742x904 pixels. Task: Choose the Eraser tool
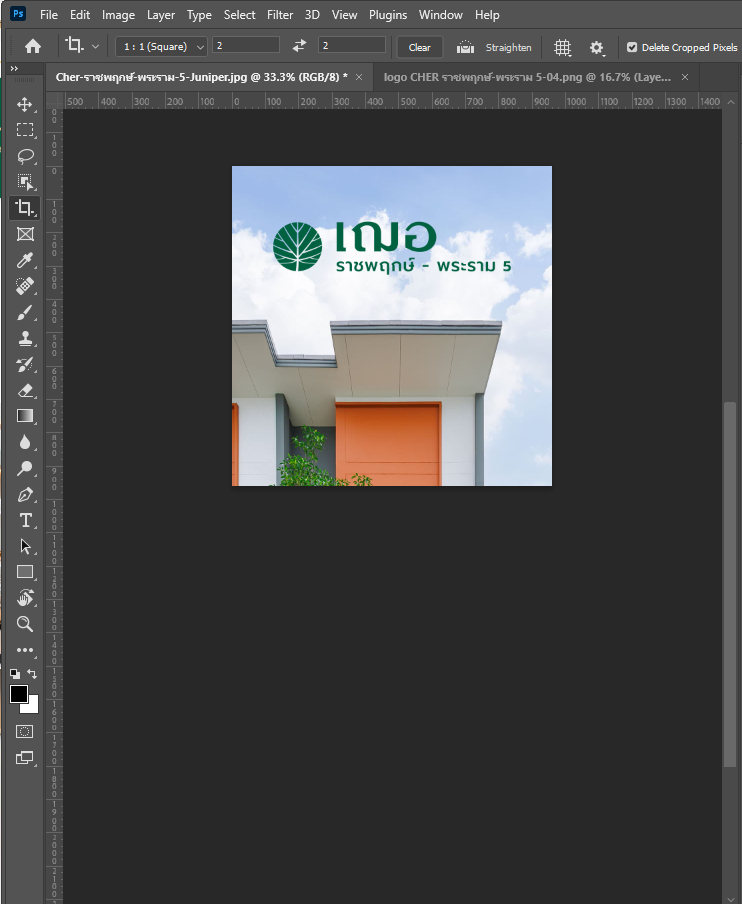(25, 390)
